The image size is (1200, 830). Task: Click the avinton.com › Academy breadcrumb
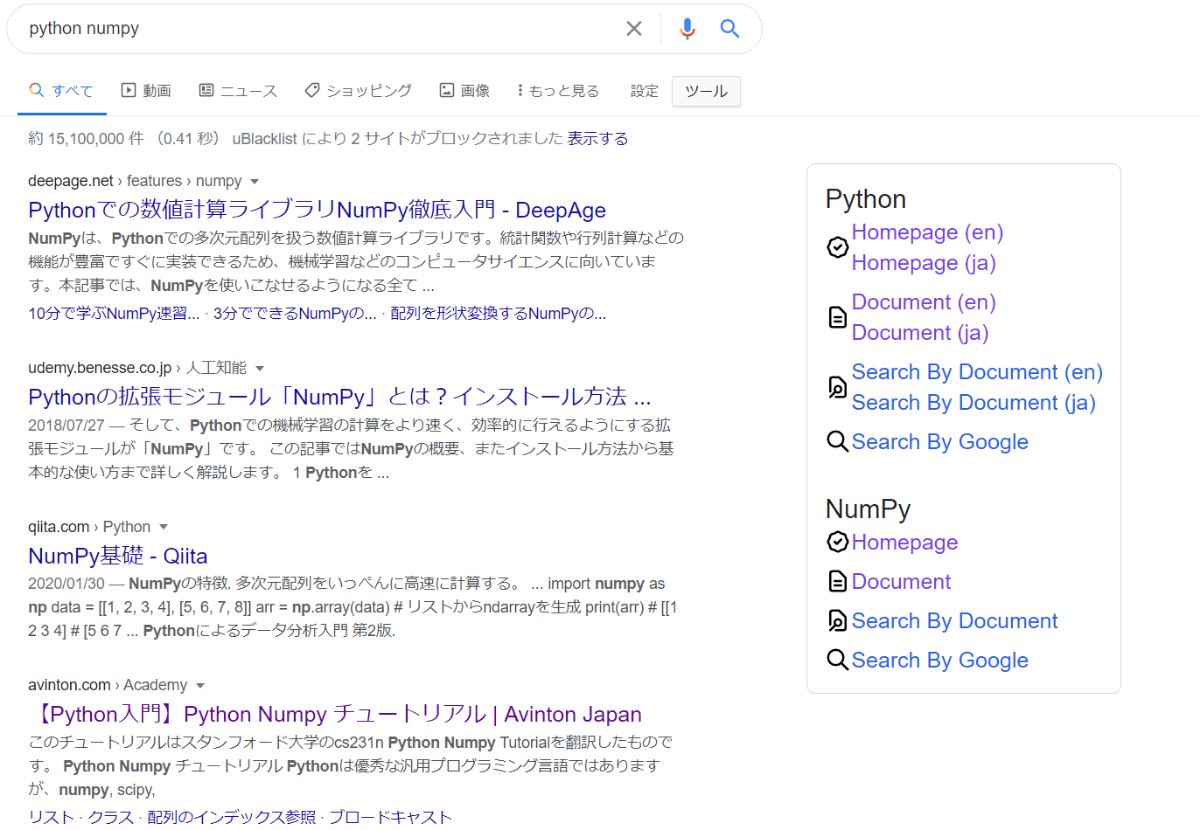click(x=108, y=685)
